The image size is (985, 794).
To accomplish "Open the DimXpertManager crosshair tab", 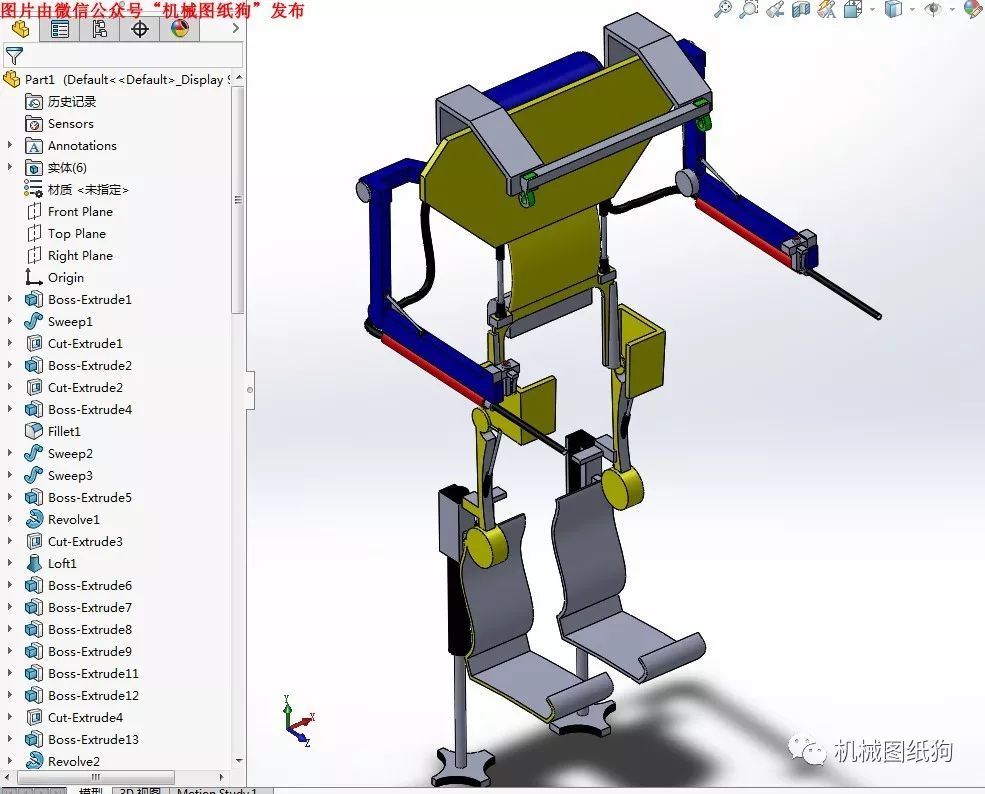I will tap(139, 29).
